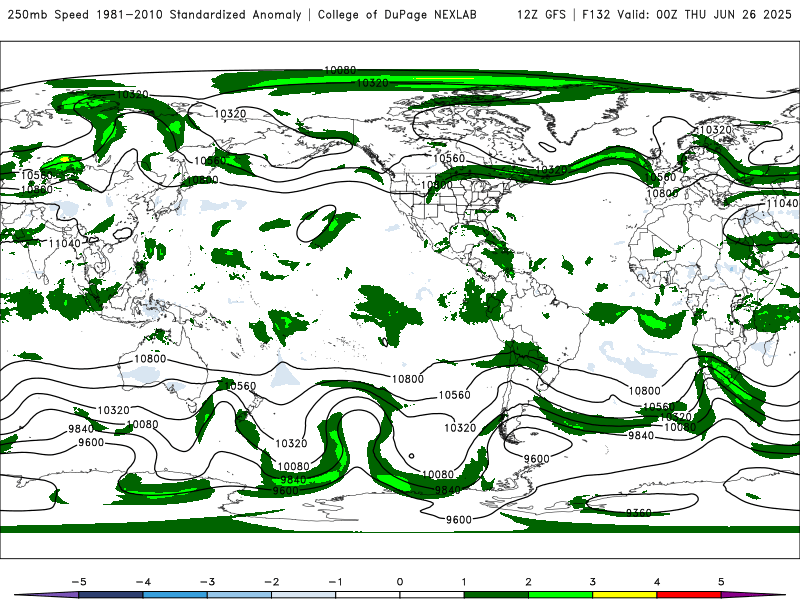Click the '2' tick label on the color bar
This screenshot has height=600, width=800.
pyautogui.click(x=529, y=582)
